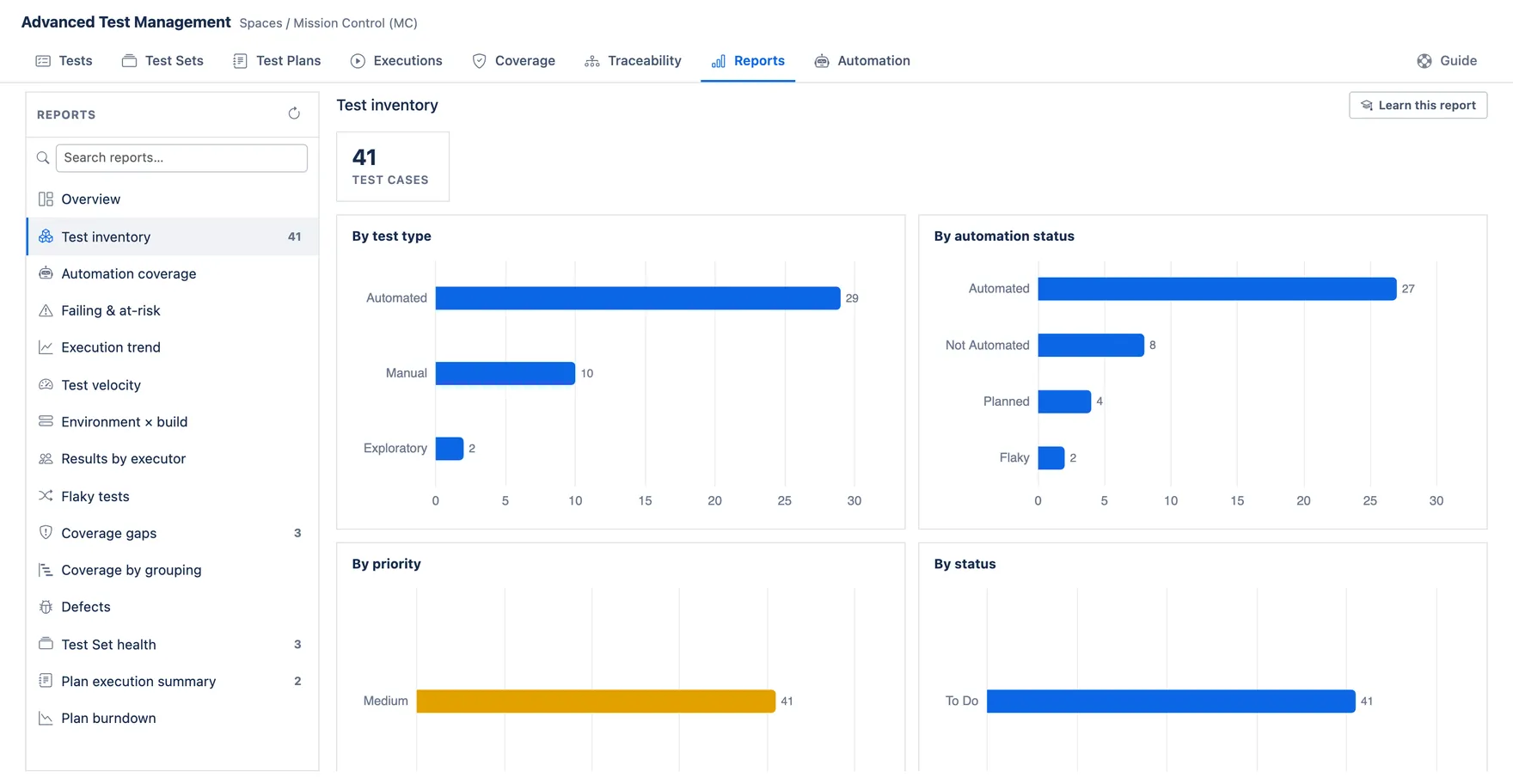Screen dimensions: 1513x784
Task: Open the Automation tab
Action: [862, 61]
